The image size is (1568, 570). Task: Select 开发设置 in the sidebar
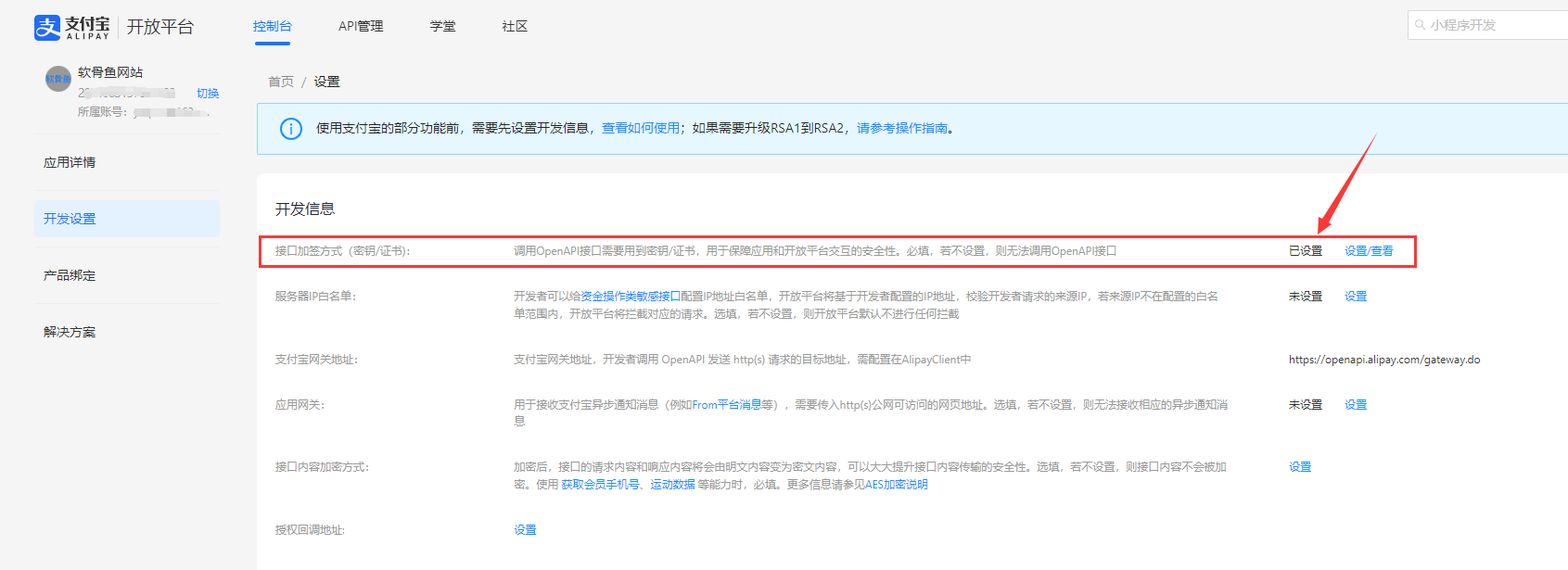127,219
